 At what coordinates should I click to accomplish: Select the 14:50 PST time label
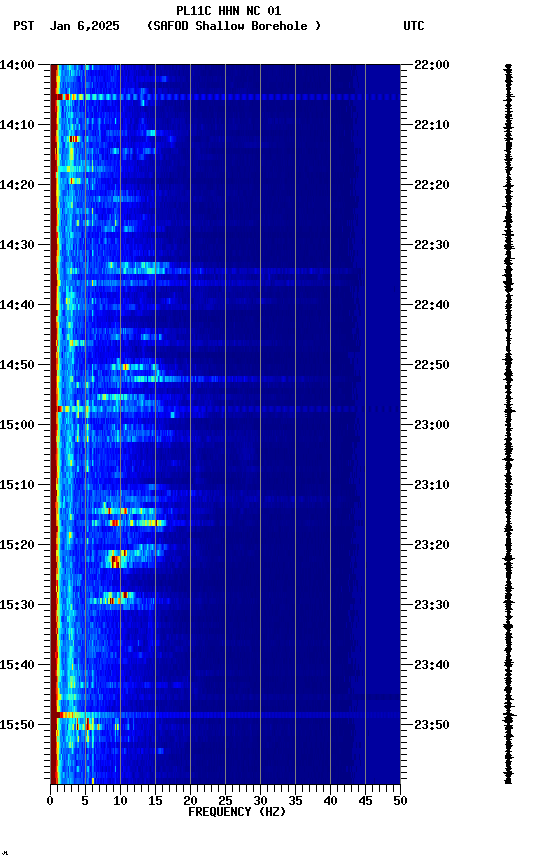(17, 365)
